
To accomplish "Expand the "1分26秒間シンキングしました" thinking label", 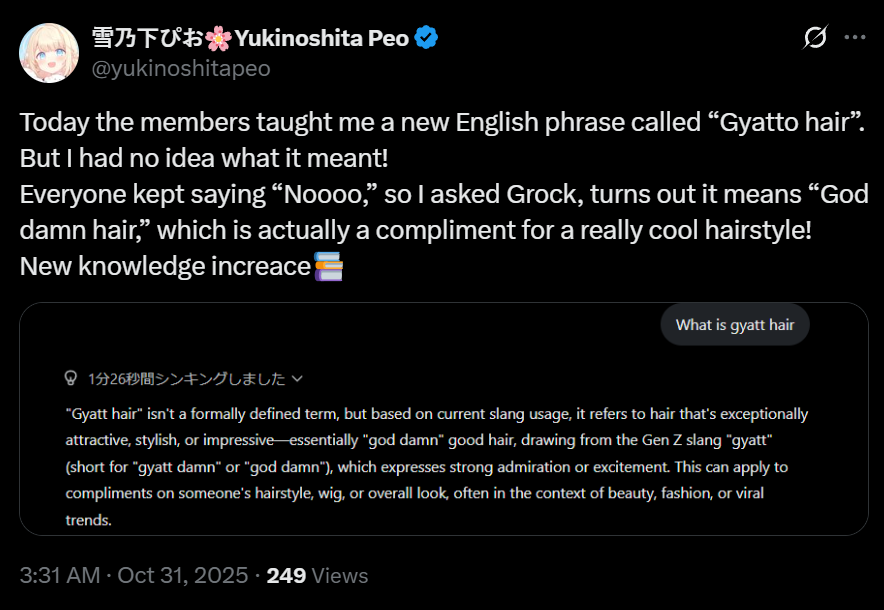I will (186, 379).
